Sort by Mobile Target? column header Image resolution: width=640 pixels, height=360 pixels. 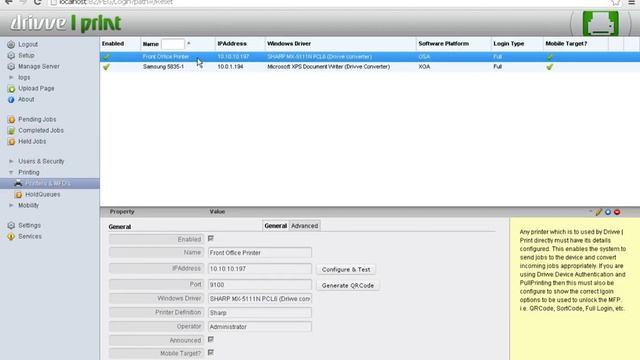coord(566,44)
